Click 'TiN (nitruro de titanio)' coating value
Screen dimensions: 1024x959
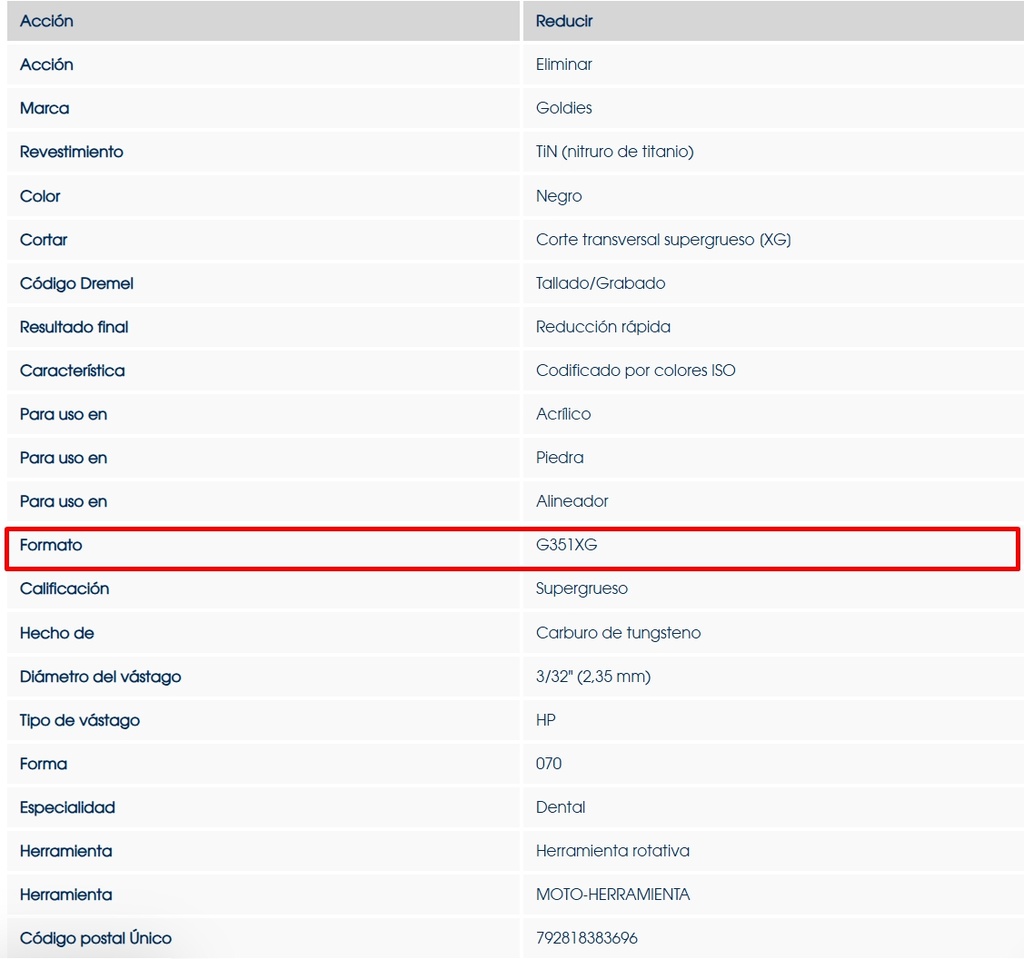coord(614,152)
